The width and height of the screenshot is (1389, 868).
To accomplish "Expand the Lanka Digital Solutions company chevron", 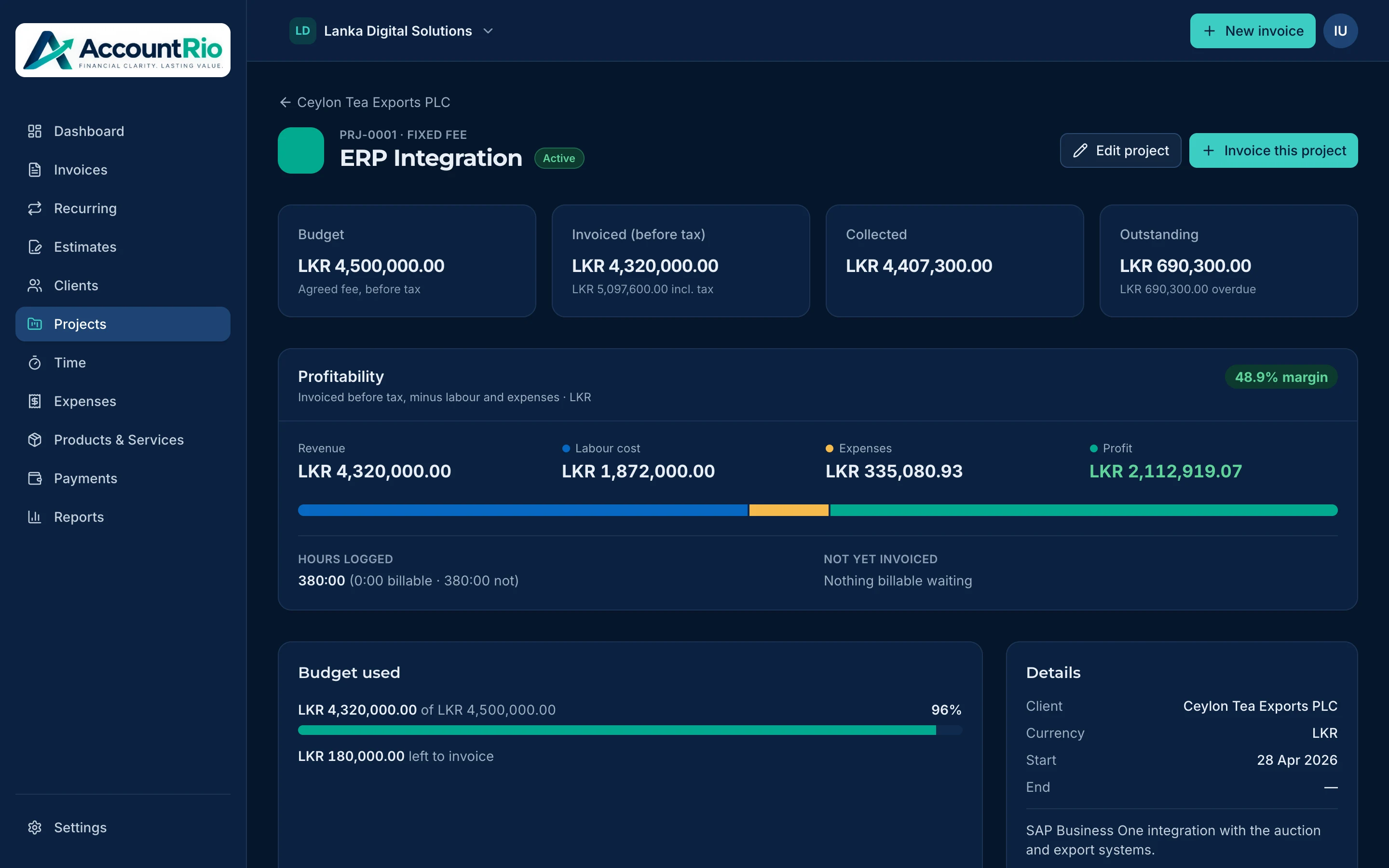I will pos(488,31).
